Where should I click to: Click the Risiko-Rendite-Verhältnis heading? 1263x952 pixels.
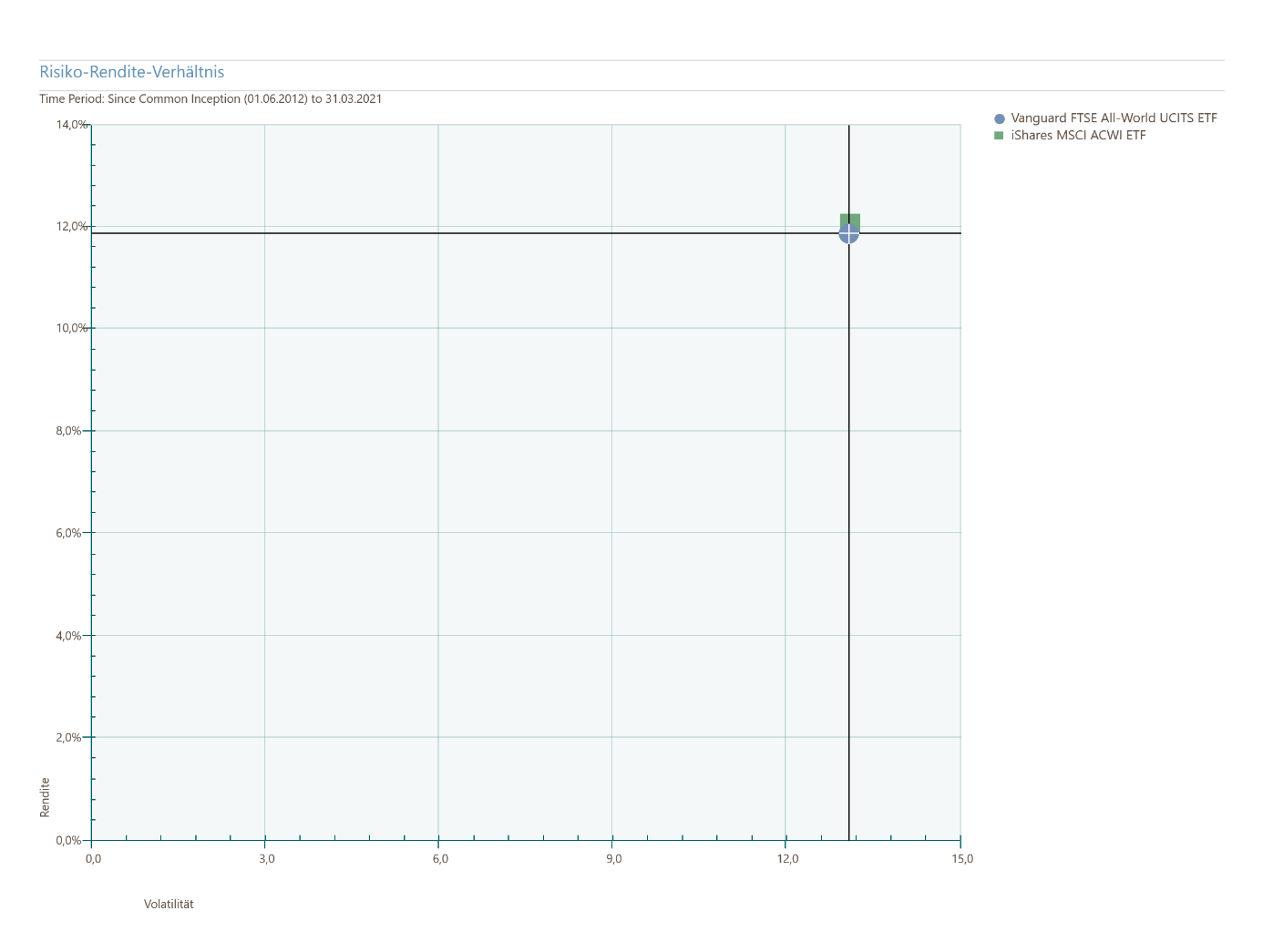point(132,72)
